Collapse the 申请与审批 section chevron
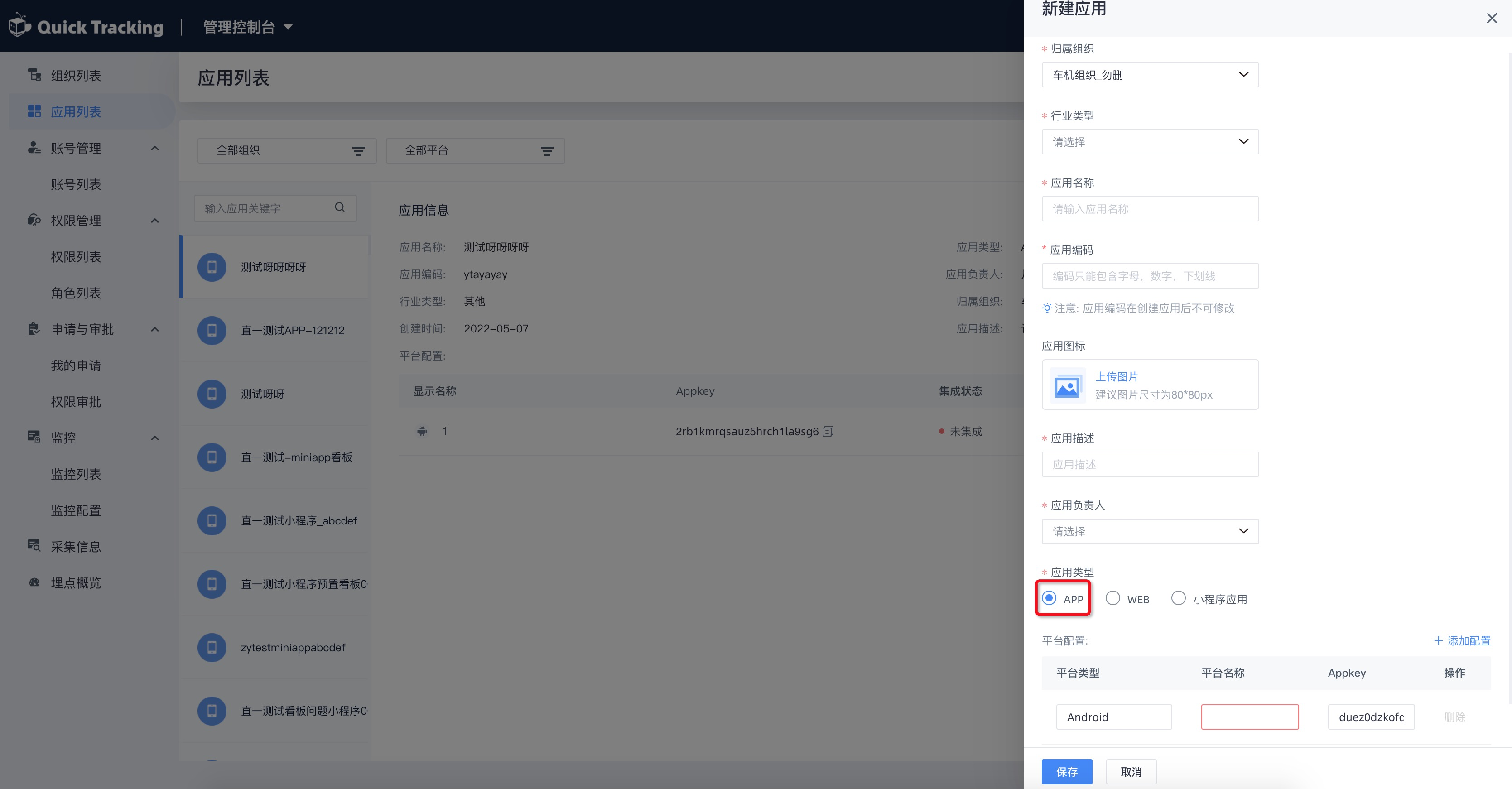Screen dimensions: 1512x789 pos(155,329)
